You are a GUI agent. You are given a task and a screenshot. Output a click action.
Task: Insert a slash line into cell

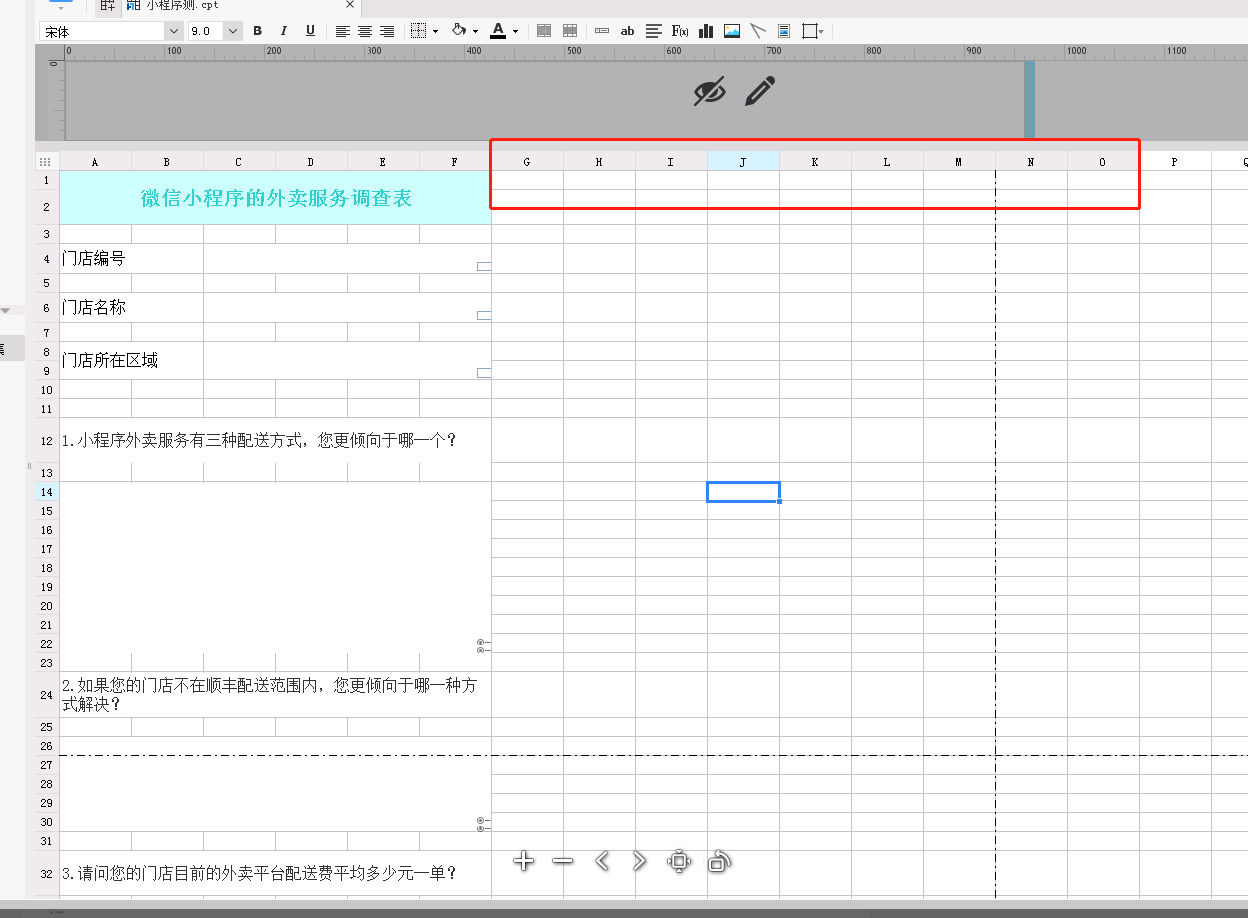(x=758, y=31)
